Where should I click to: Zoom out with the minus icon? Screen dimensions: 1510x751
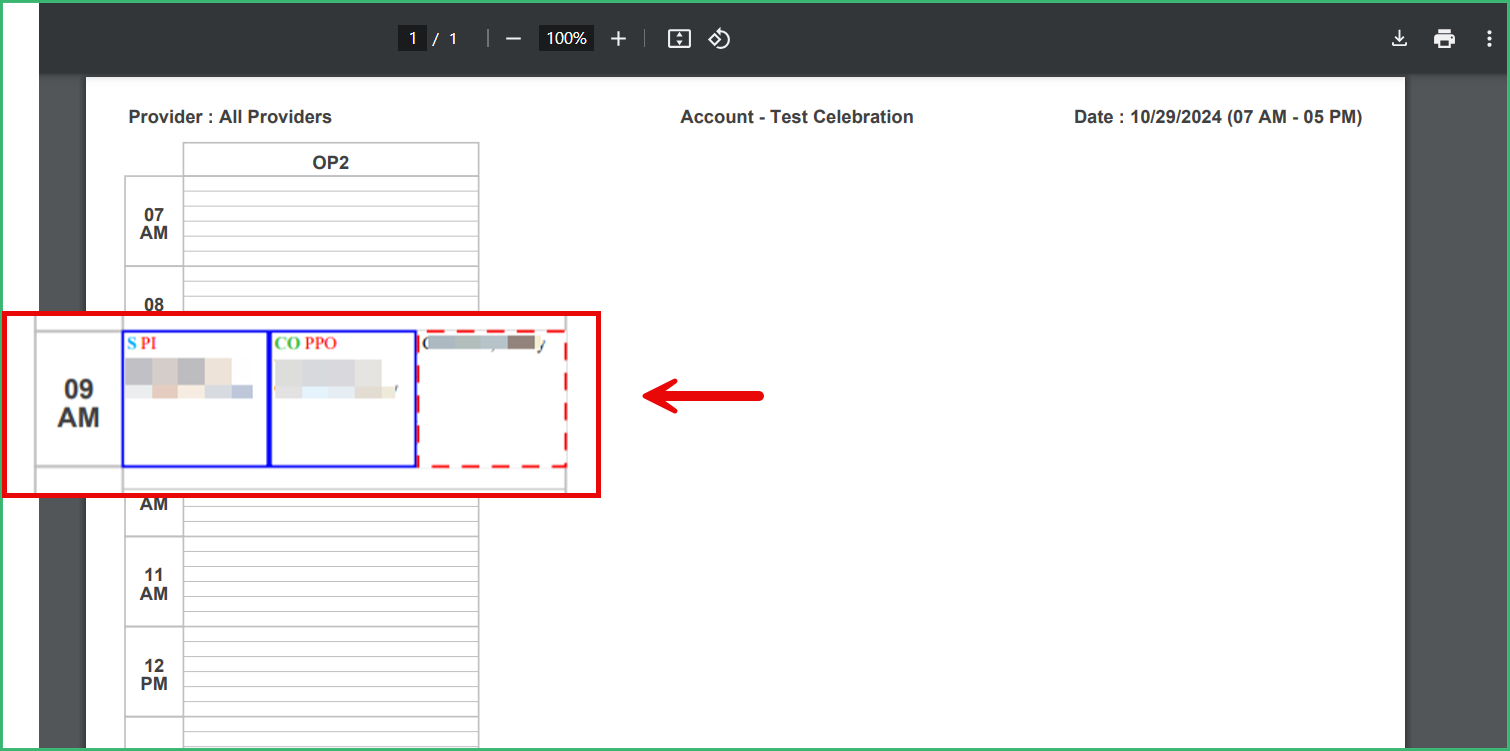(x=513, y=39)
